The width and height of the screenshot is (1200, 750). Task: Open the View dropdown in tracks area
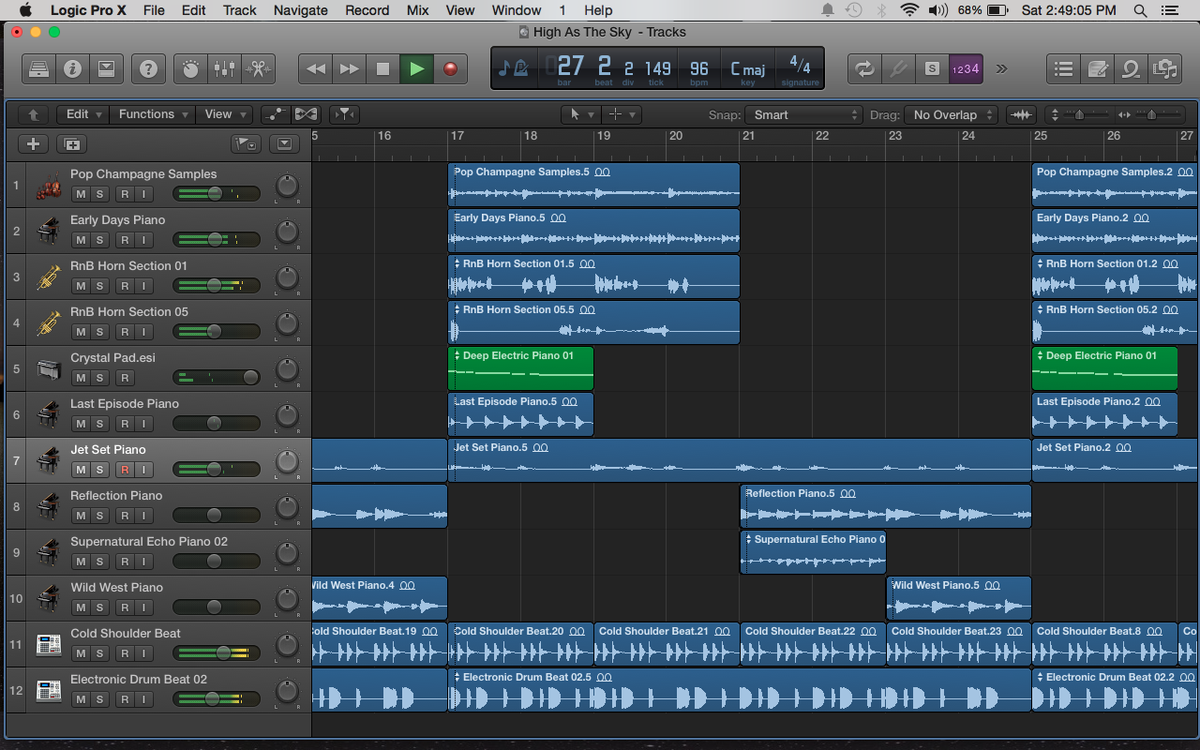pos(224,114)
